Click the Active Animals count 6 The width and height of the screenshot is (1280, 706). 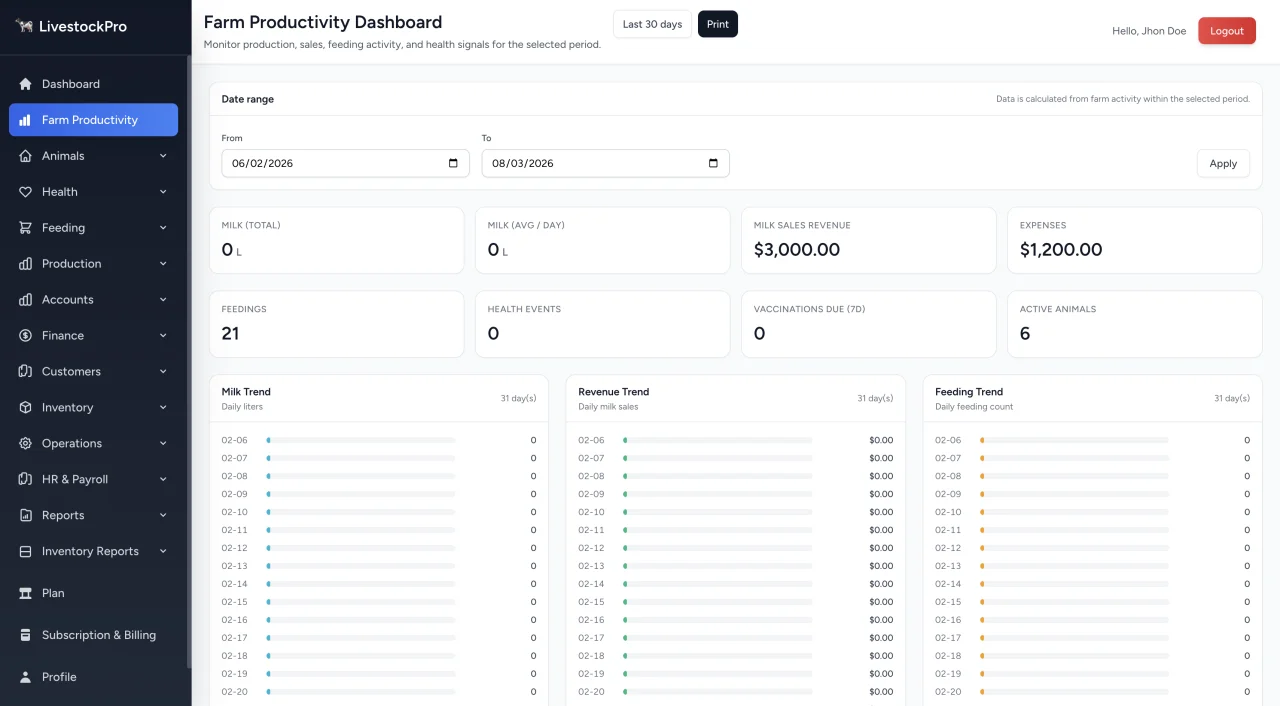[1025, 334]
